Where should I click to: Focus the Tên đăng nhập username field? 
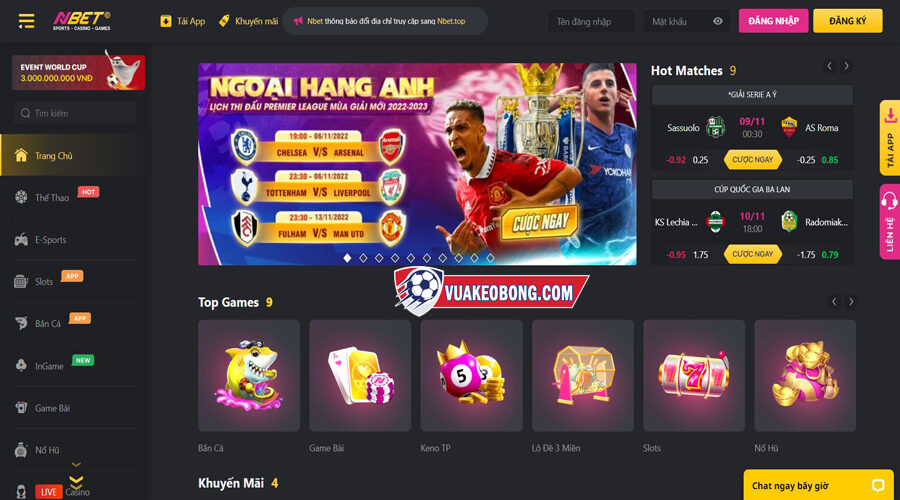click(591, 21)
